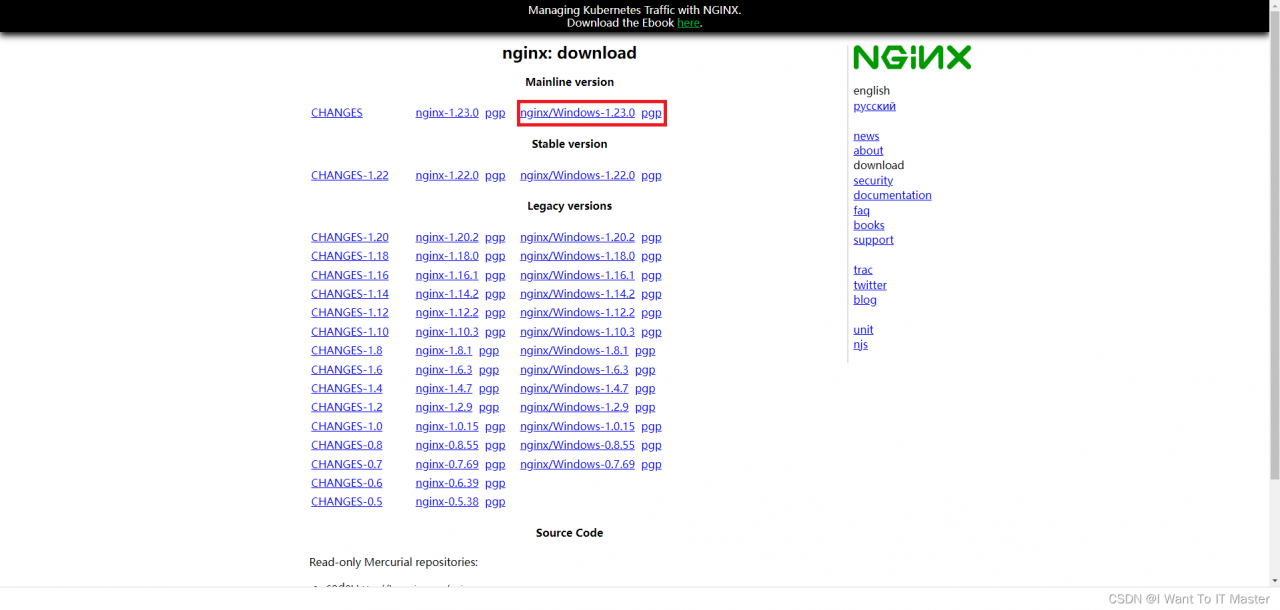This screenshot has width=1280, height=610.
Task: Download nginx/Windows-1.0.15
Action: (x=577, y=426)
